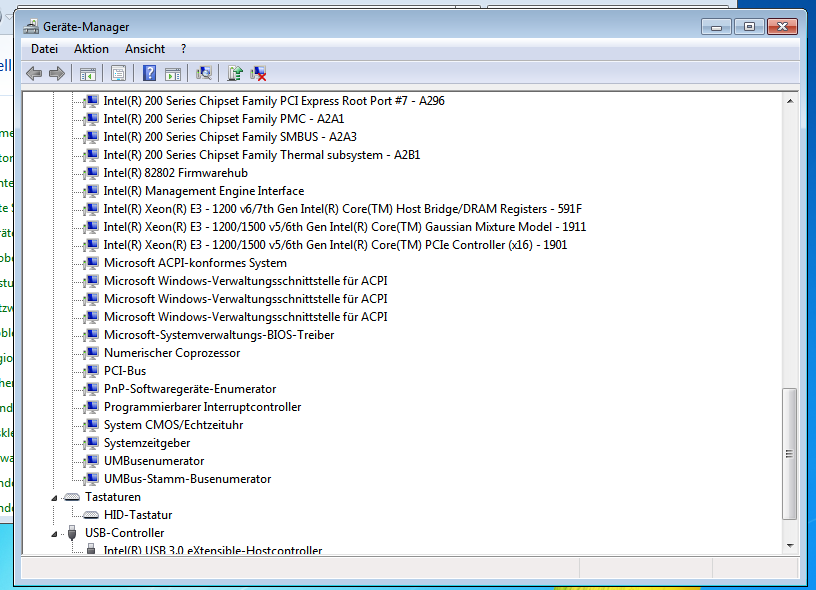Open the Properties toolbar icon
This screenshot has width=816, height=590.
pyautogui.click(x=119, y=73)
